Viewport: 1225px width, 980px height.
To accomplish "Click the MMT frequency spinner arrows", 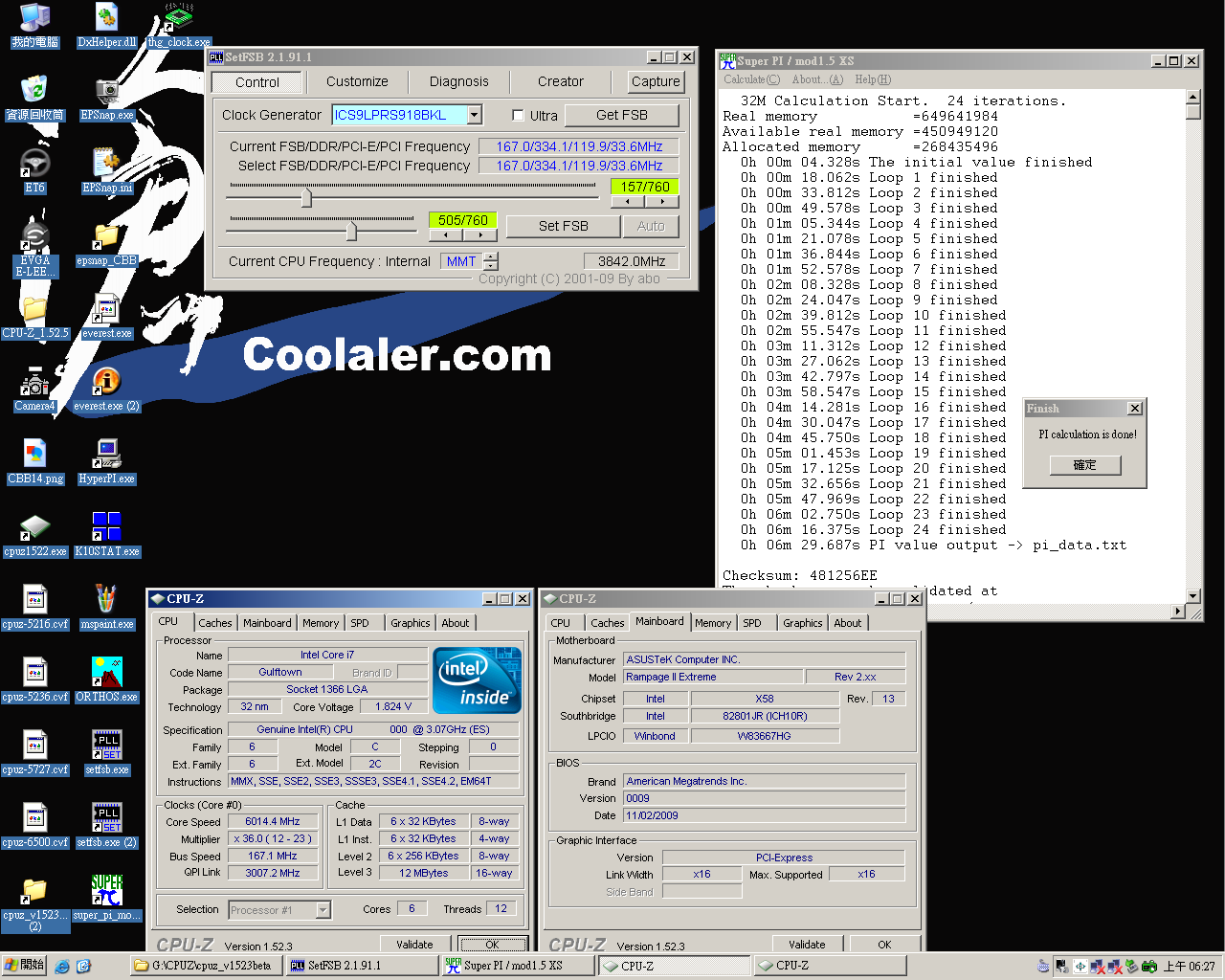I will pyautogui.click(x=491, y=261).
